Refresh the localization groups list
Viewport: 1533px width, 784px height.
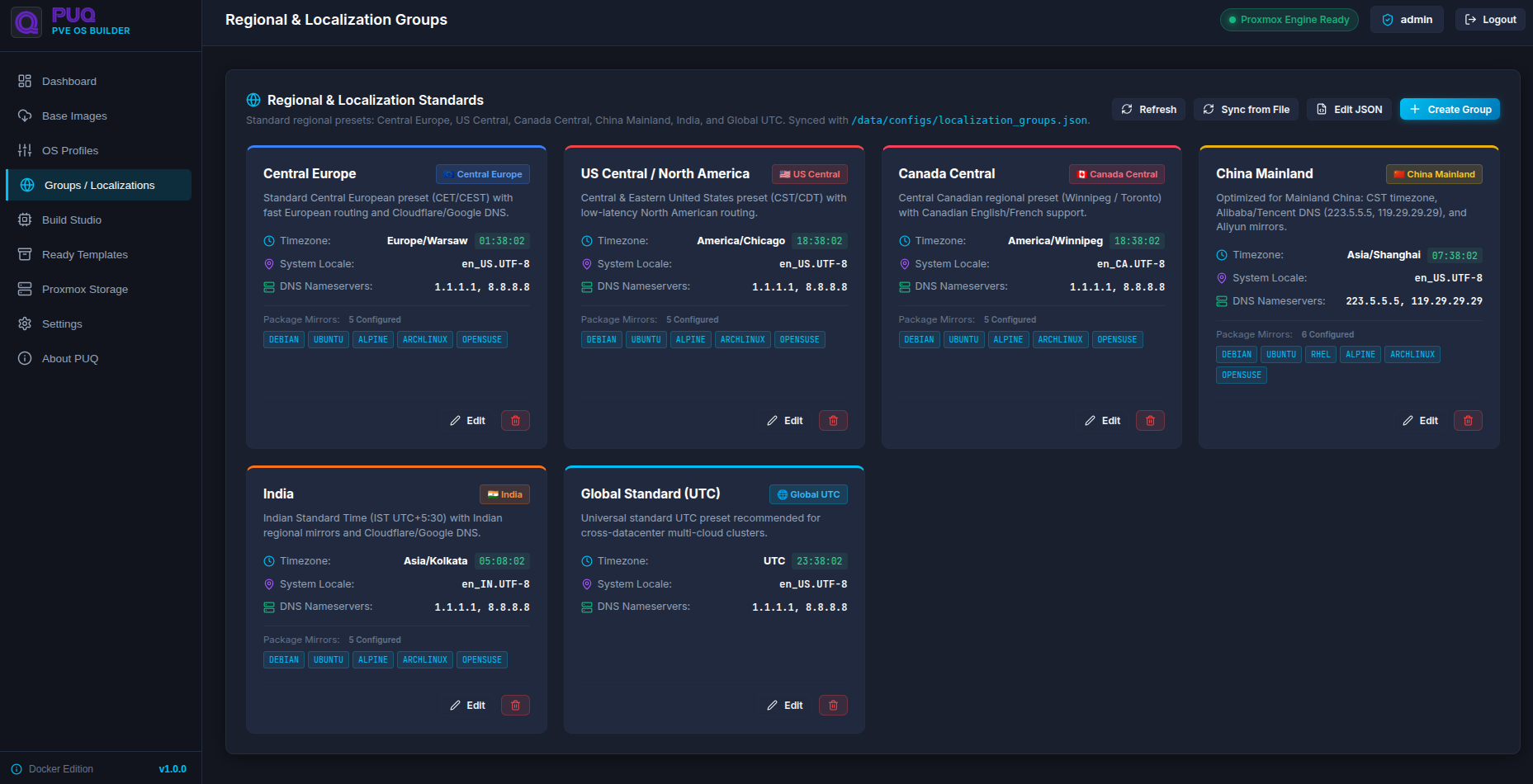click(x=1149, y=109)
